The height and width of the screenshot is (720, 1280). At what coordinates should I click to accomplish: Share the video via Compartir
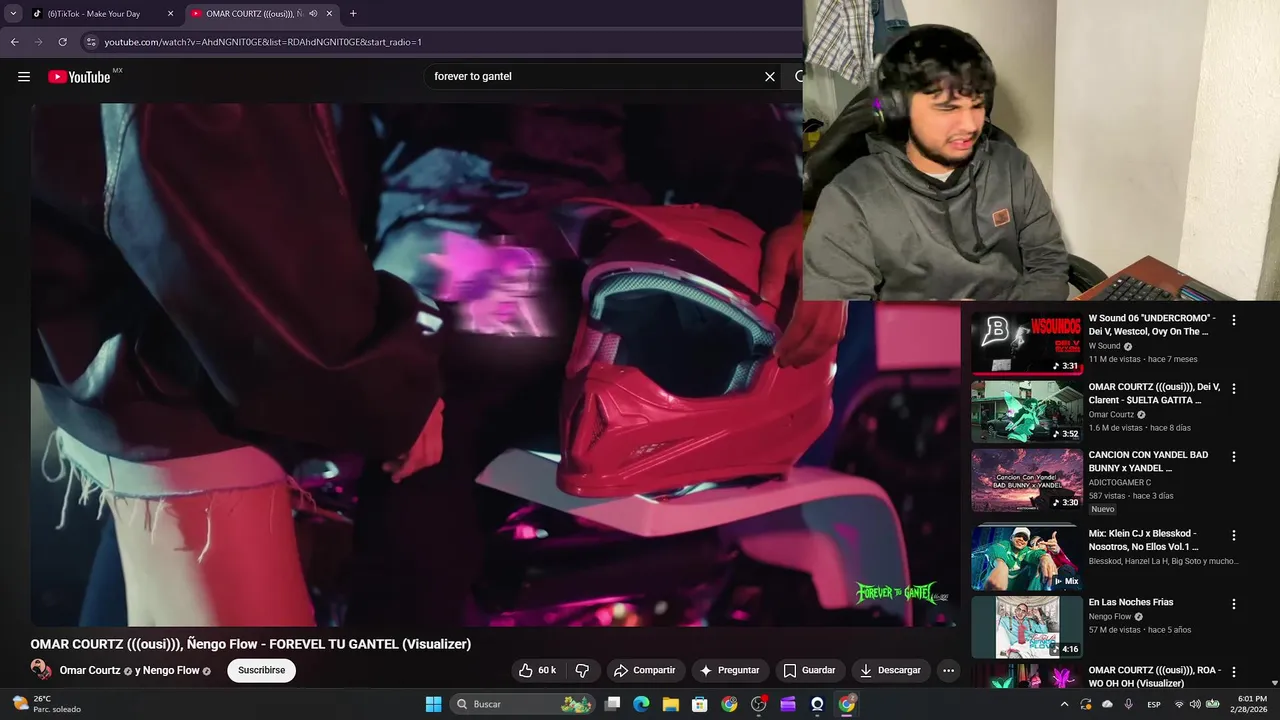pos(645,670)
